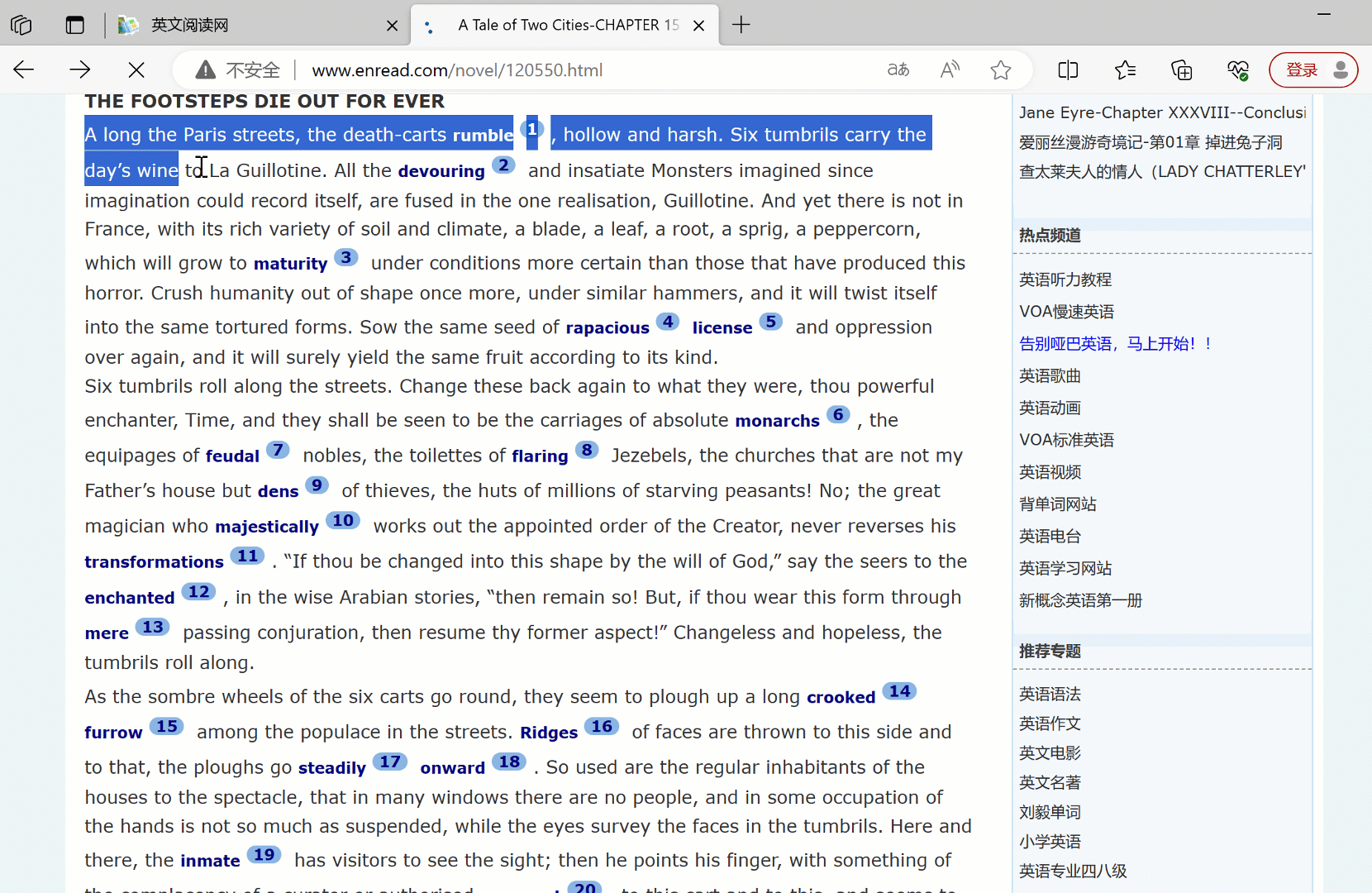Image resolution: width=1372 pixels, height=893 pixels.
Task: Click vocabulary note number 14 after crooked
Action: pyautogui.click(x=899, y=690)
